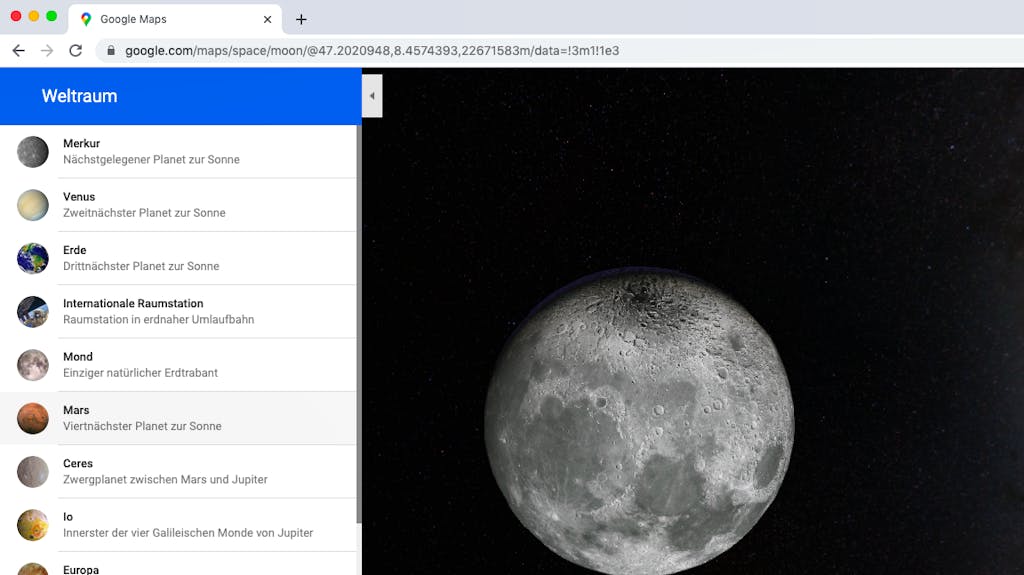Click the Ceres dwarf planet thumbnail
This screenshot has height=575, width=1024.
point(33,472)
